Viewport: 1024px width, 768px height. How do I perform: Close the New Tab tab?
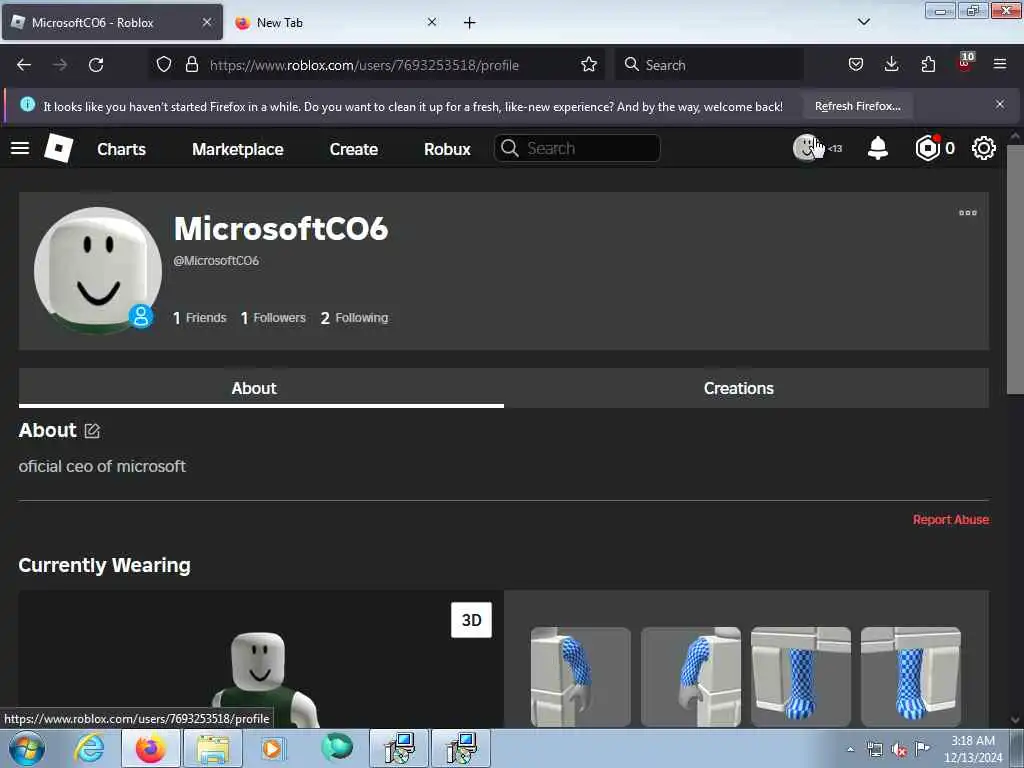click(432, 22)
